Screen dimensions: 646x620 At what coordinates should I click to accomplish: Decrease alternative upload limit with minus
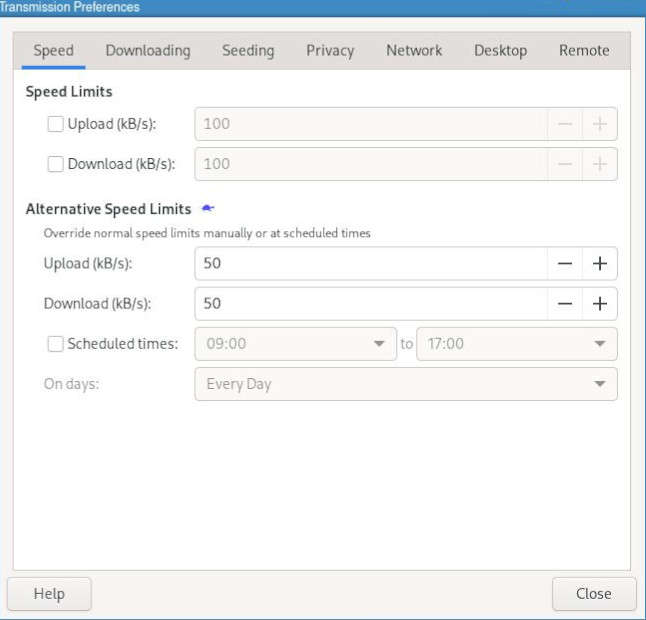click(565, 264)
